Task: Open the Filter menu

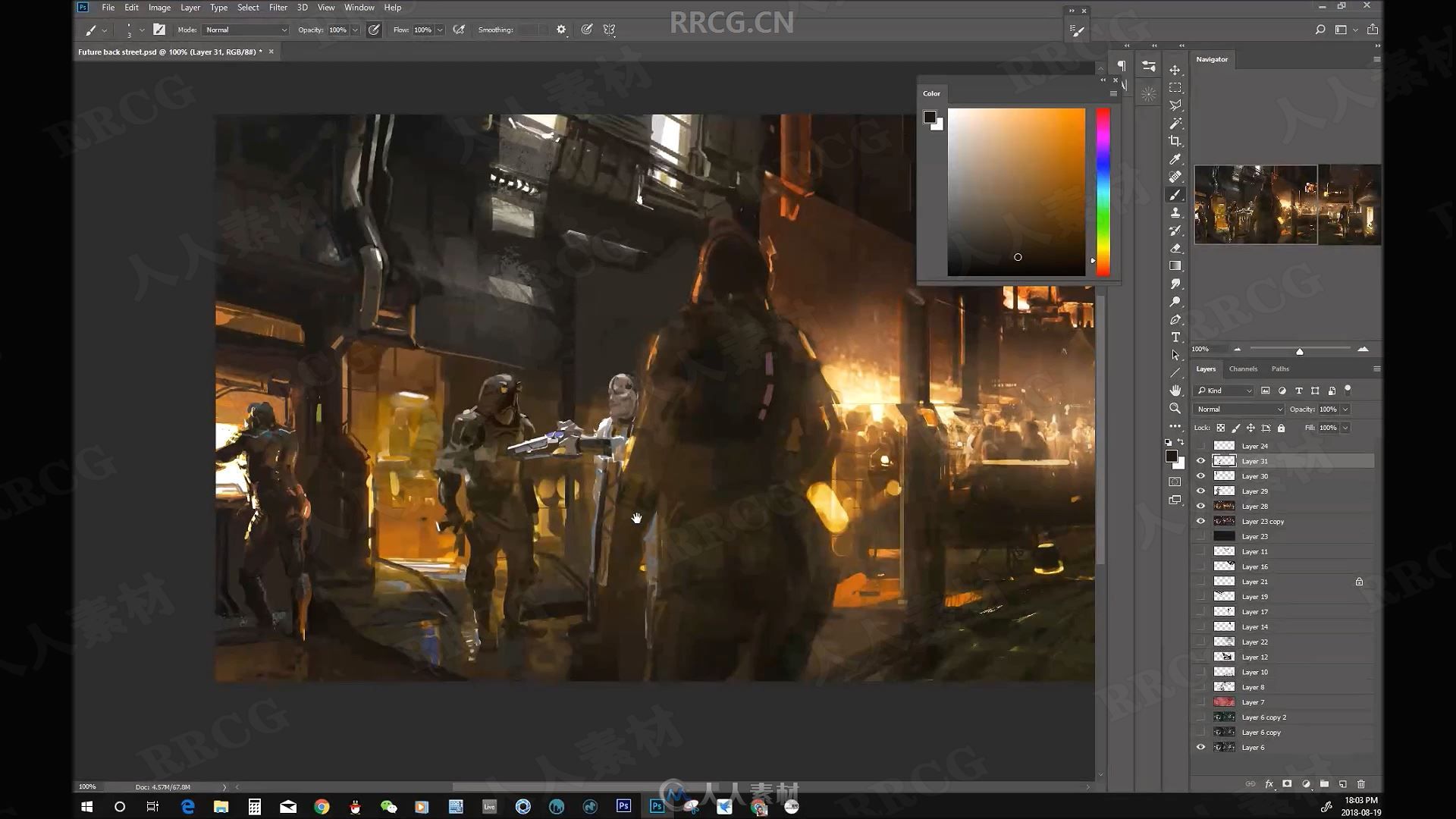Action: [x=278, y=7]
